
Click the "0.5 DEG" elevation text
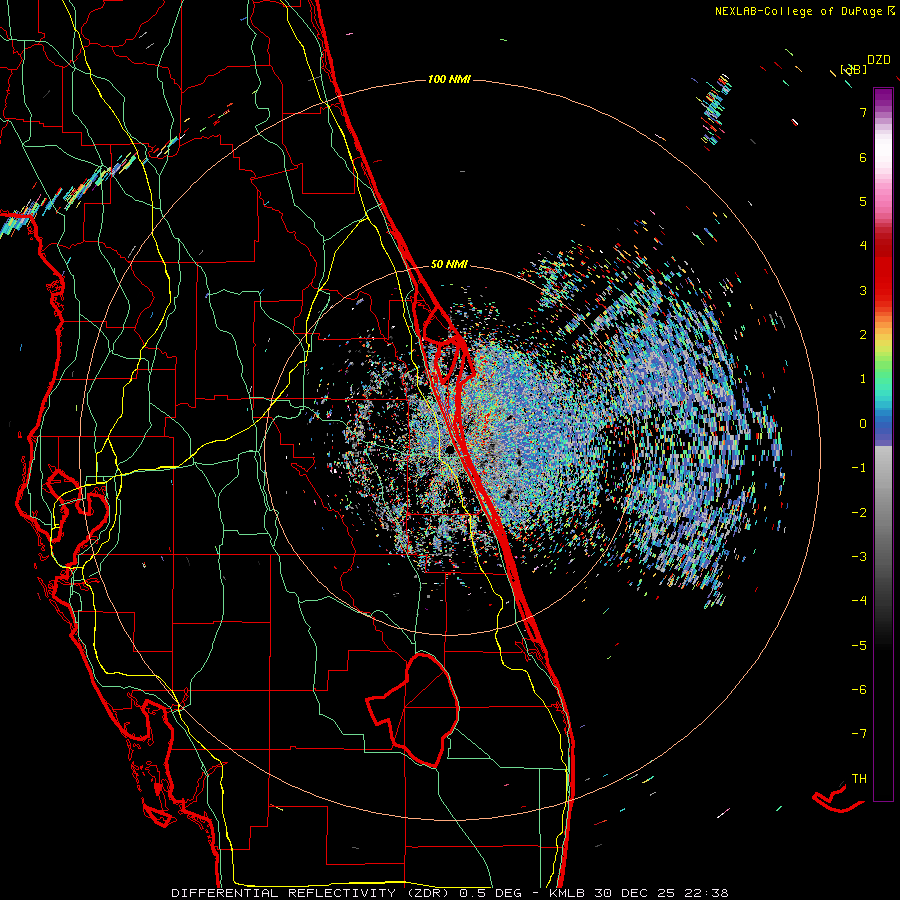click(490, 893)
